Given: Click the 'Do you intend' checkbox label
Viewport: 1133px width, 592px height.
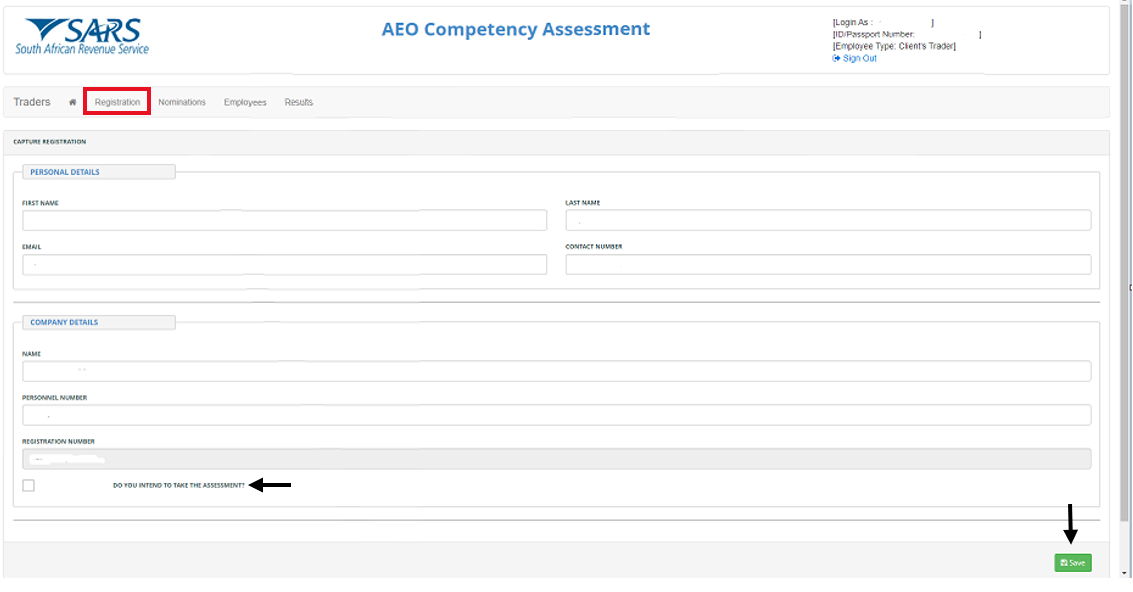Looking at the screenshot, I should 179,485.
